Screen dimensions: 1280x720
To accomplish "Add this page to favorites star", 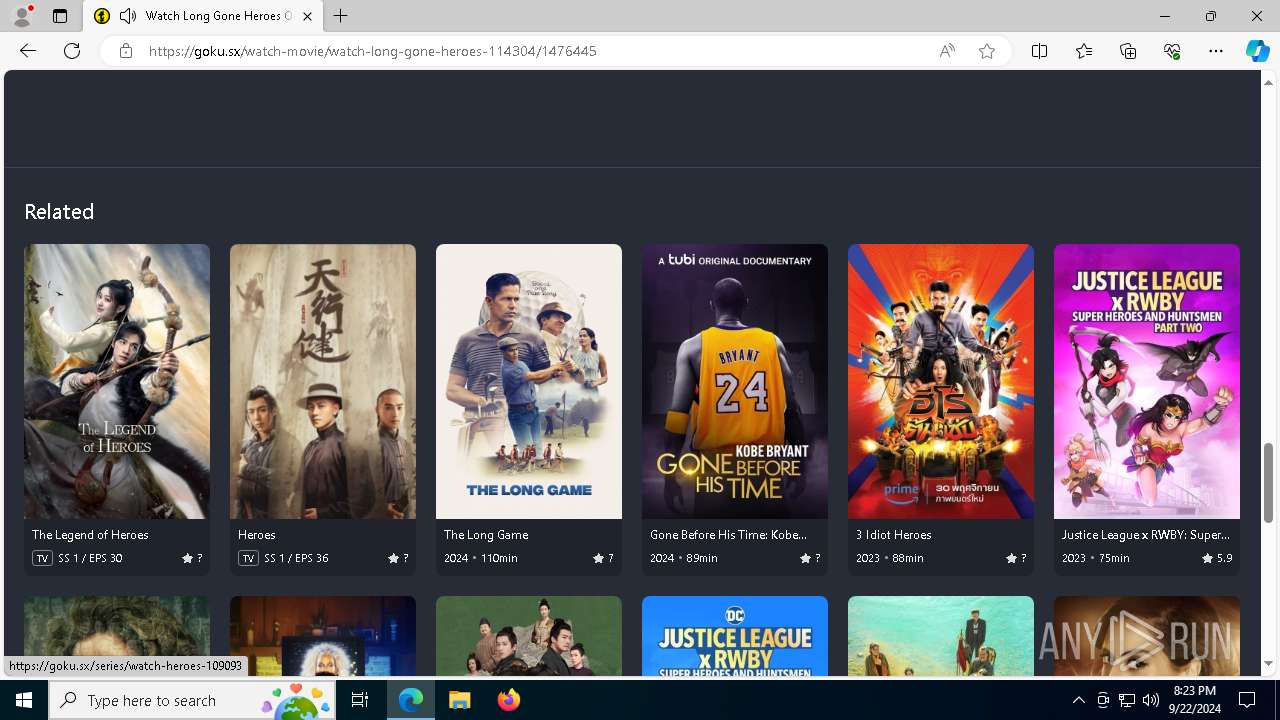I will tap(987, 51).
